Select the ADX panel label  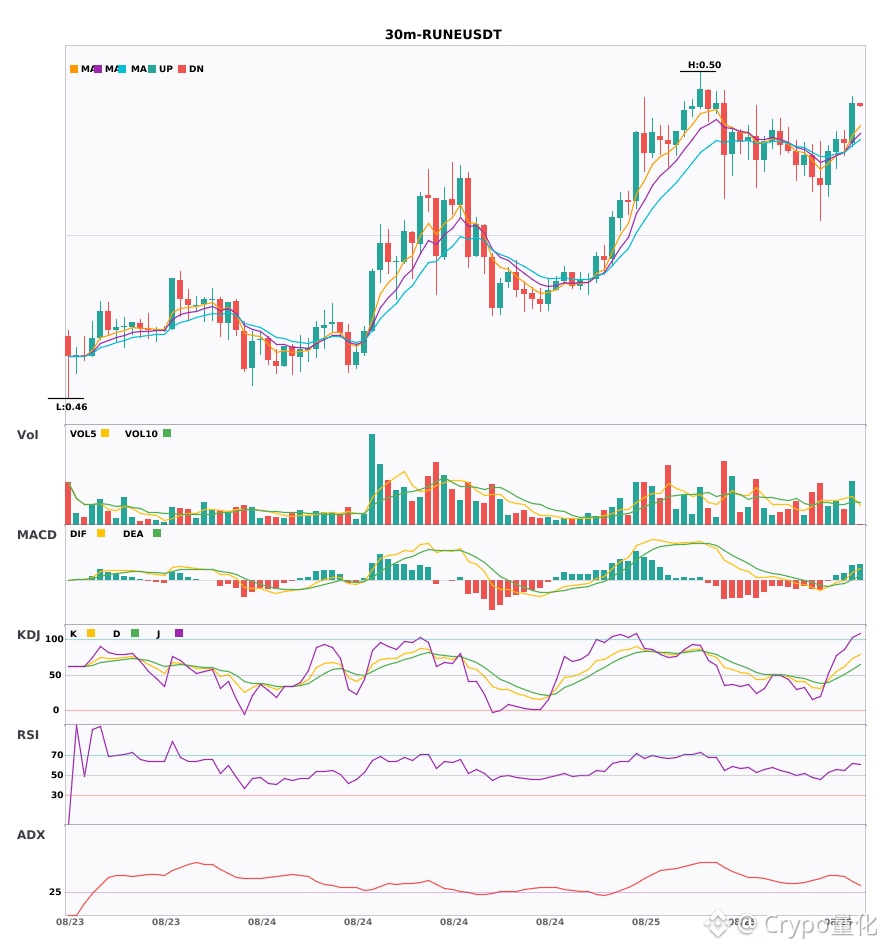click(31, 835)
